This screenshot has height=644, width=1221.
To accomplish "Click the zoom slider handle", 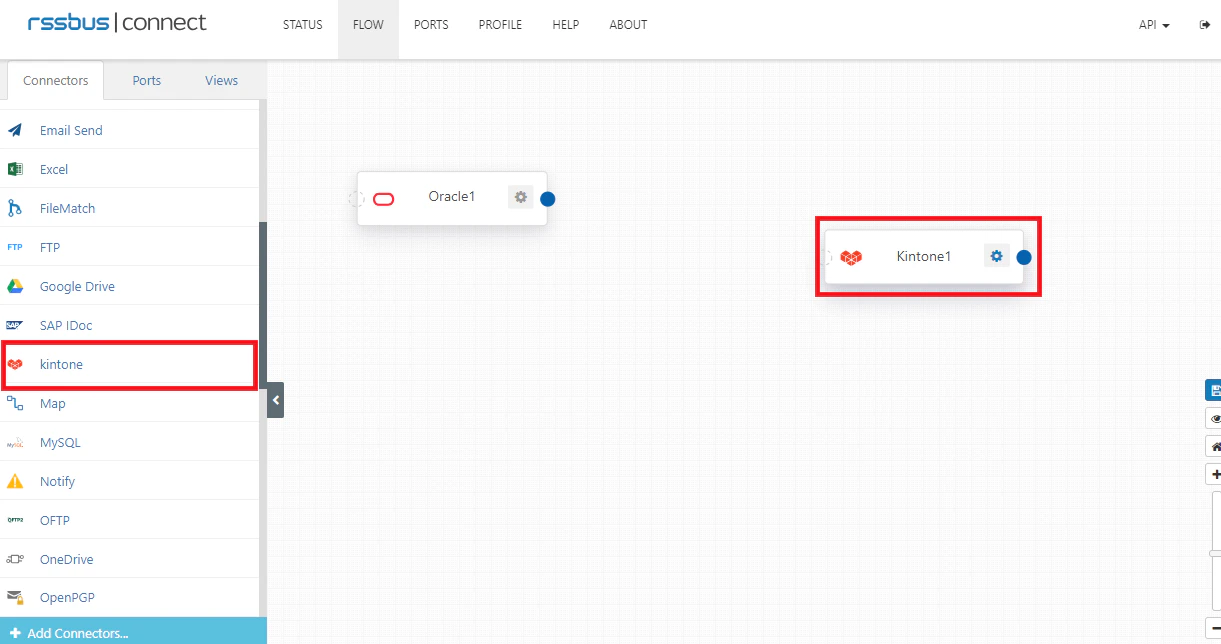I will point(1214,553).
